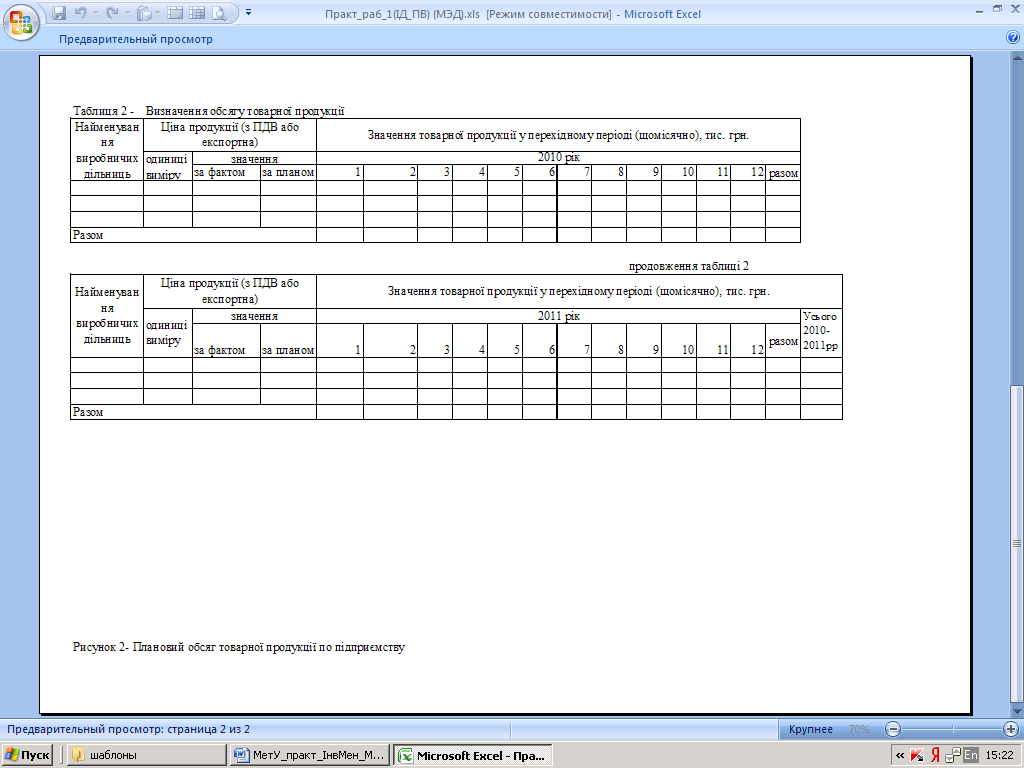Click the Undo arrow icon
This screenshot has width=1024, height=768.
pyautogui.click(x=80, y=13)
